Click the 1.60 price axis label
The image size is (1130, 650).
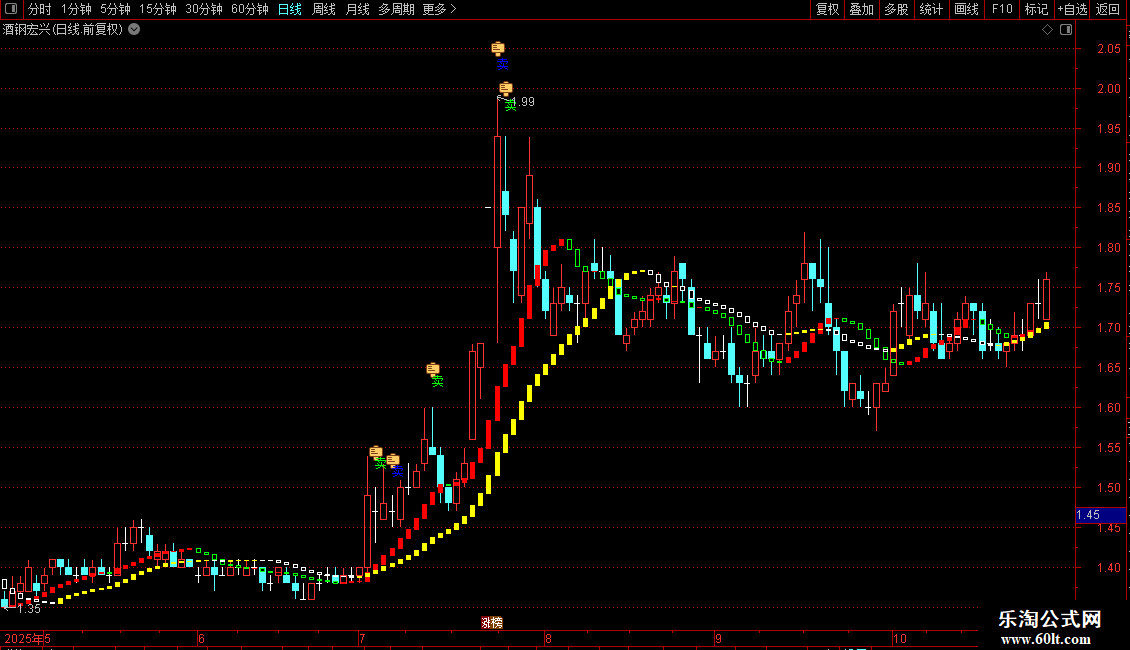(1109, 408)
